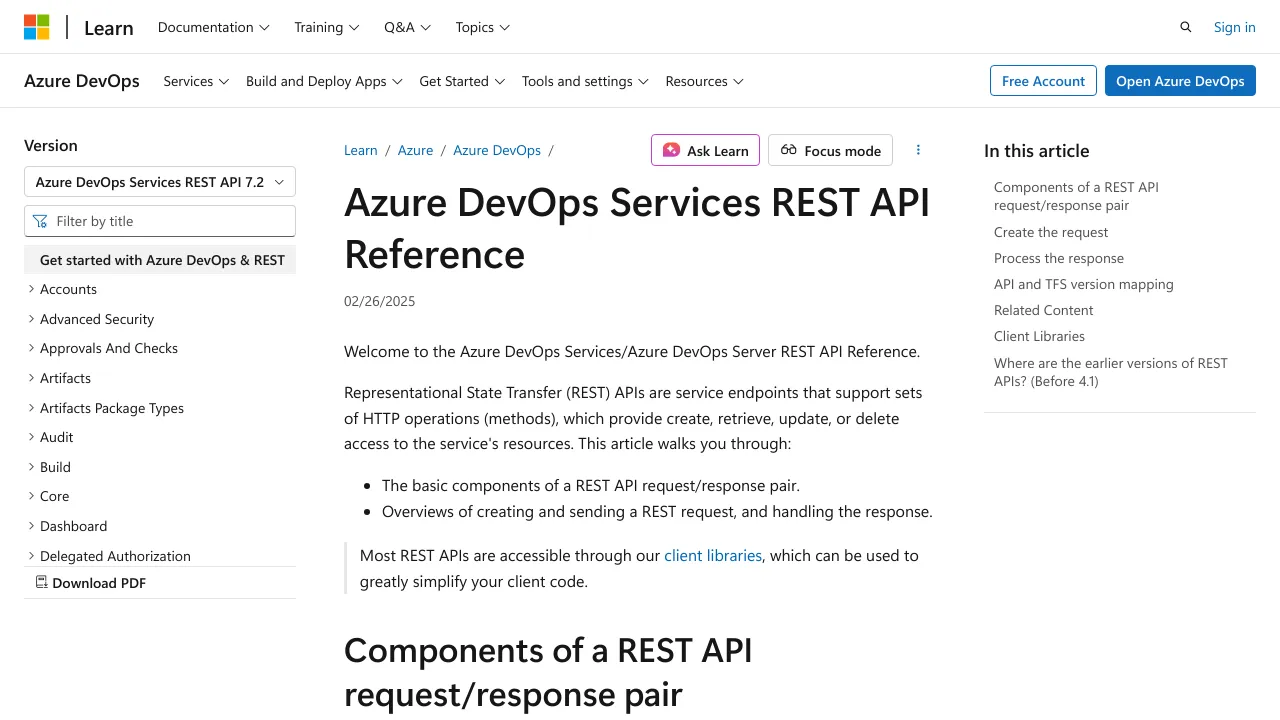Click the filter icon in title filter
The image size is (1280, 720).
click(x=40, y=221)
